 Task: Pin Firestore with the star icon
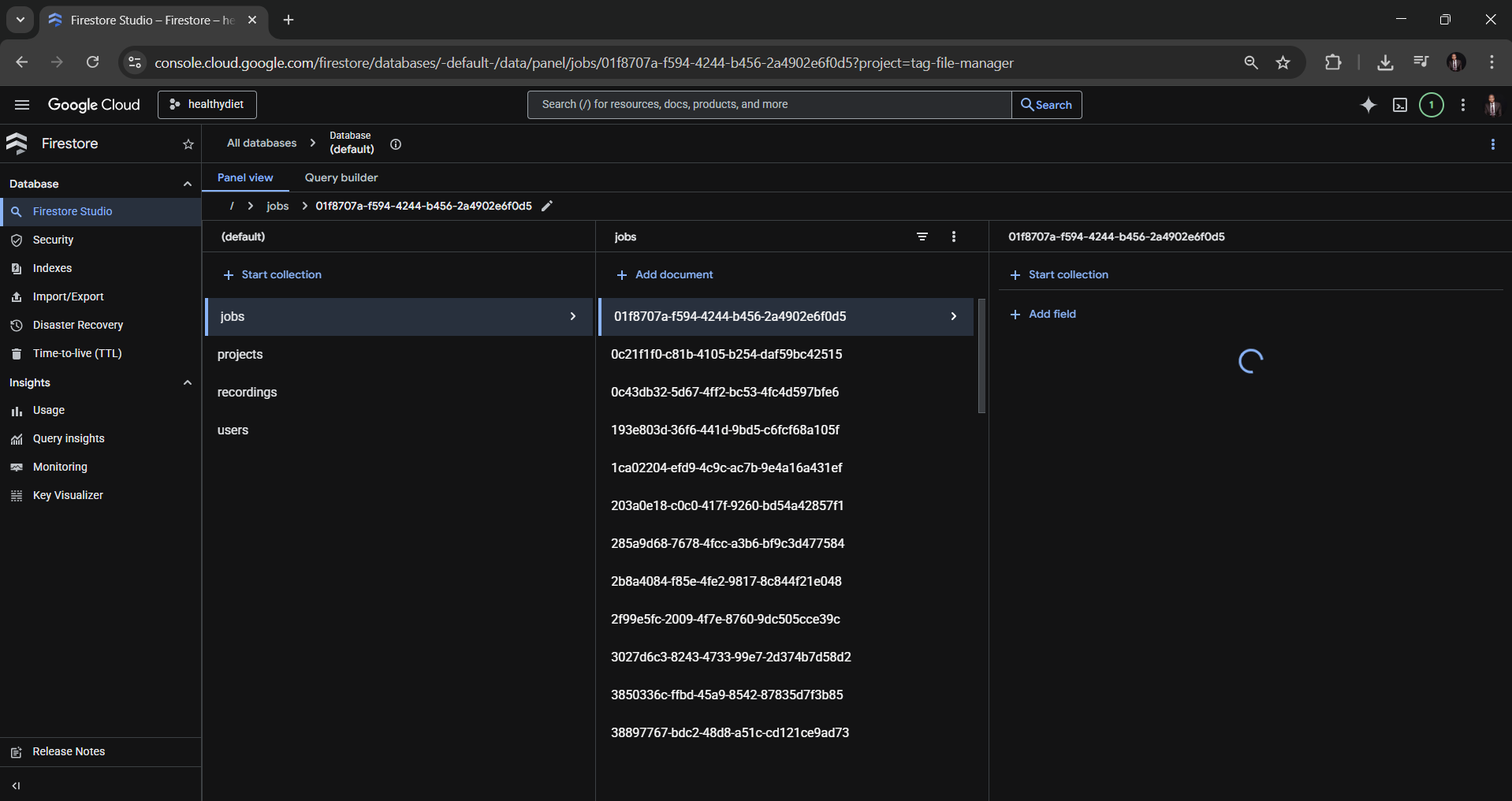188,143
